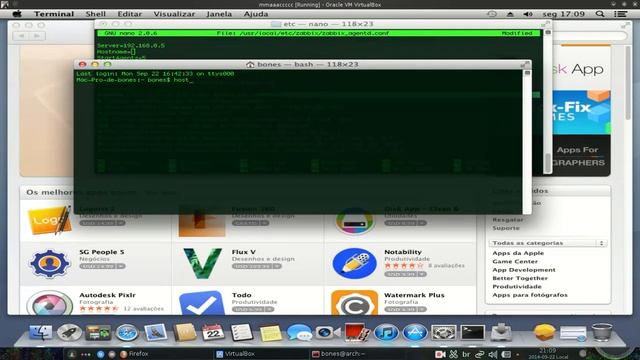Open Mail stamp icon in Dock
640x360 pixels.
point(156,333)
